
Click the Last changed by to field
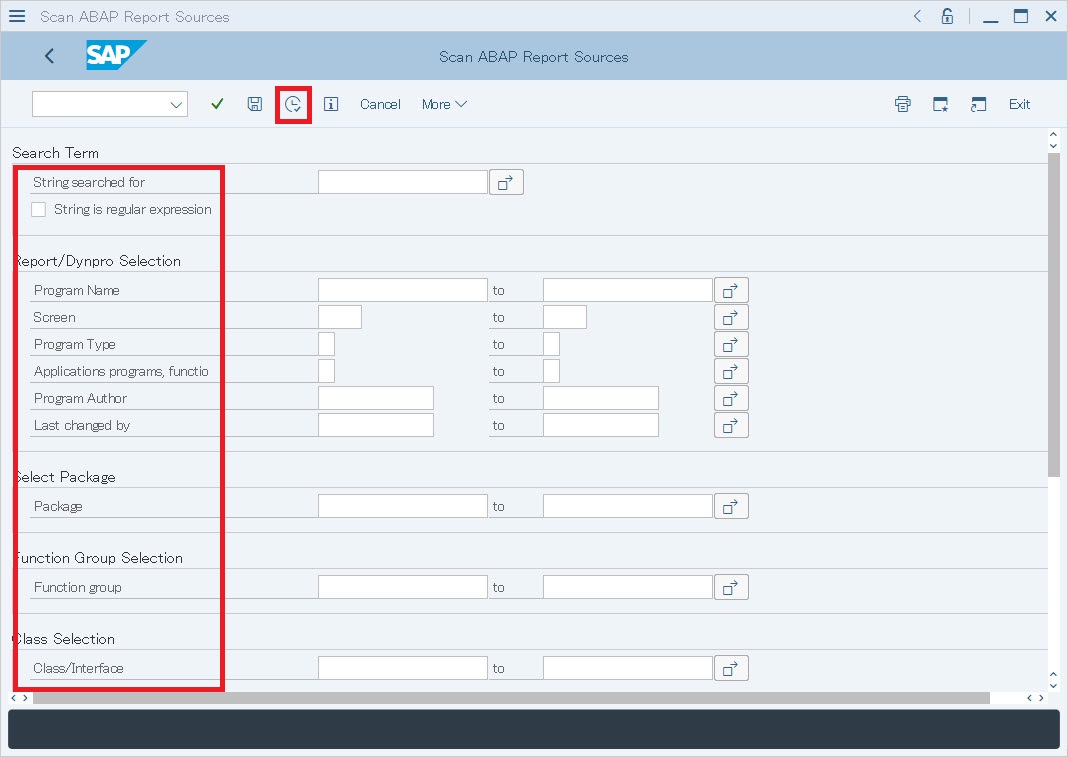[x=601, y=425]
